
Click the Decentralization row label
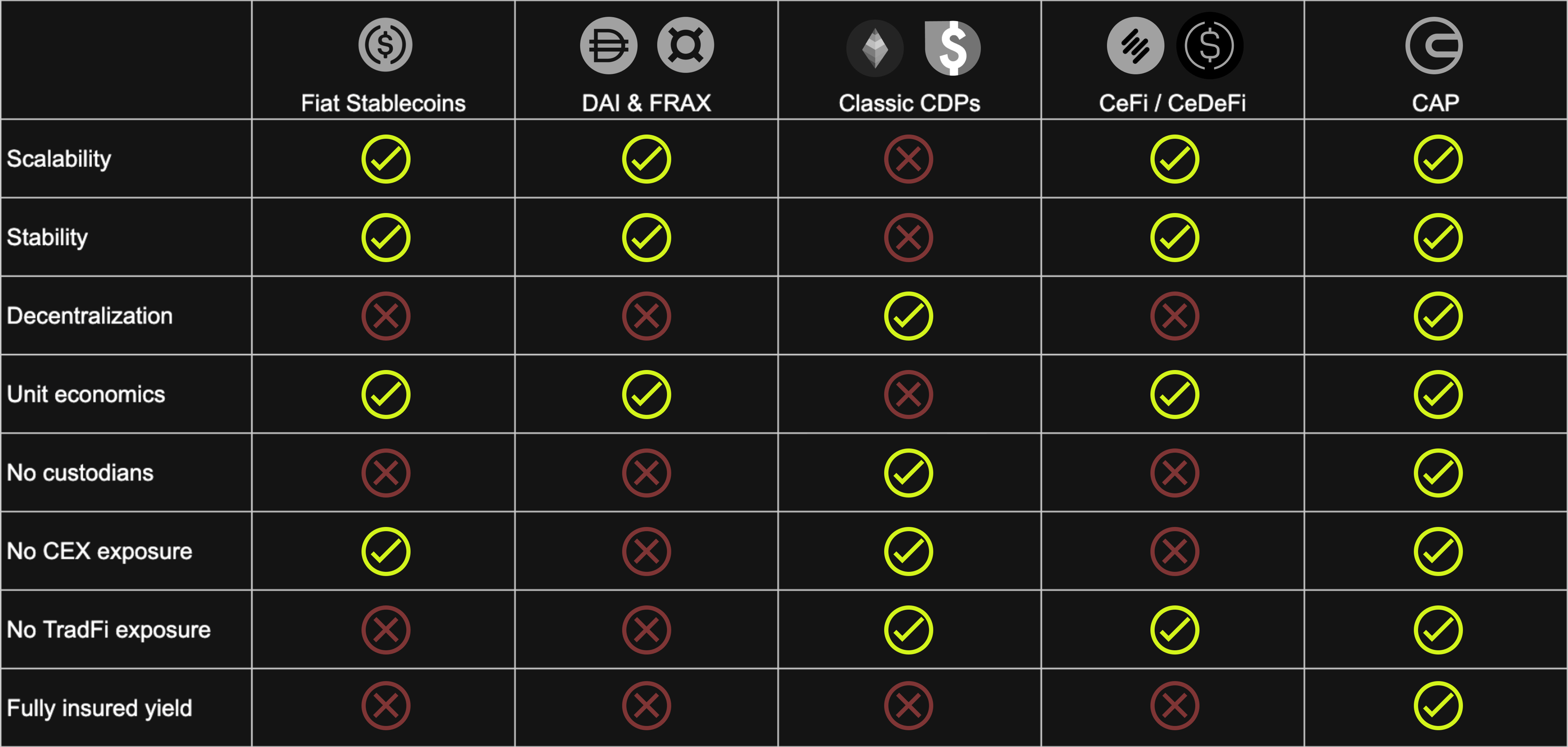pyautogui.click(x=90, y=316)
